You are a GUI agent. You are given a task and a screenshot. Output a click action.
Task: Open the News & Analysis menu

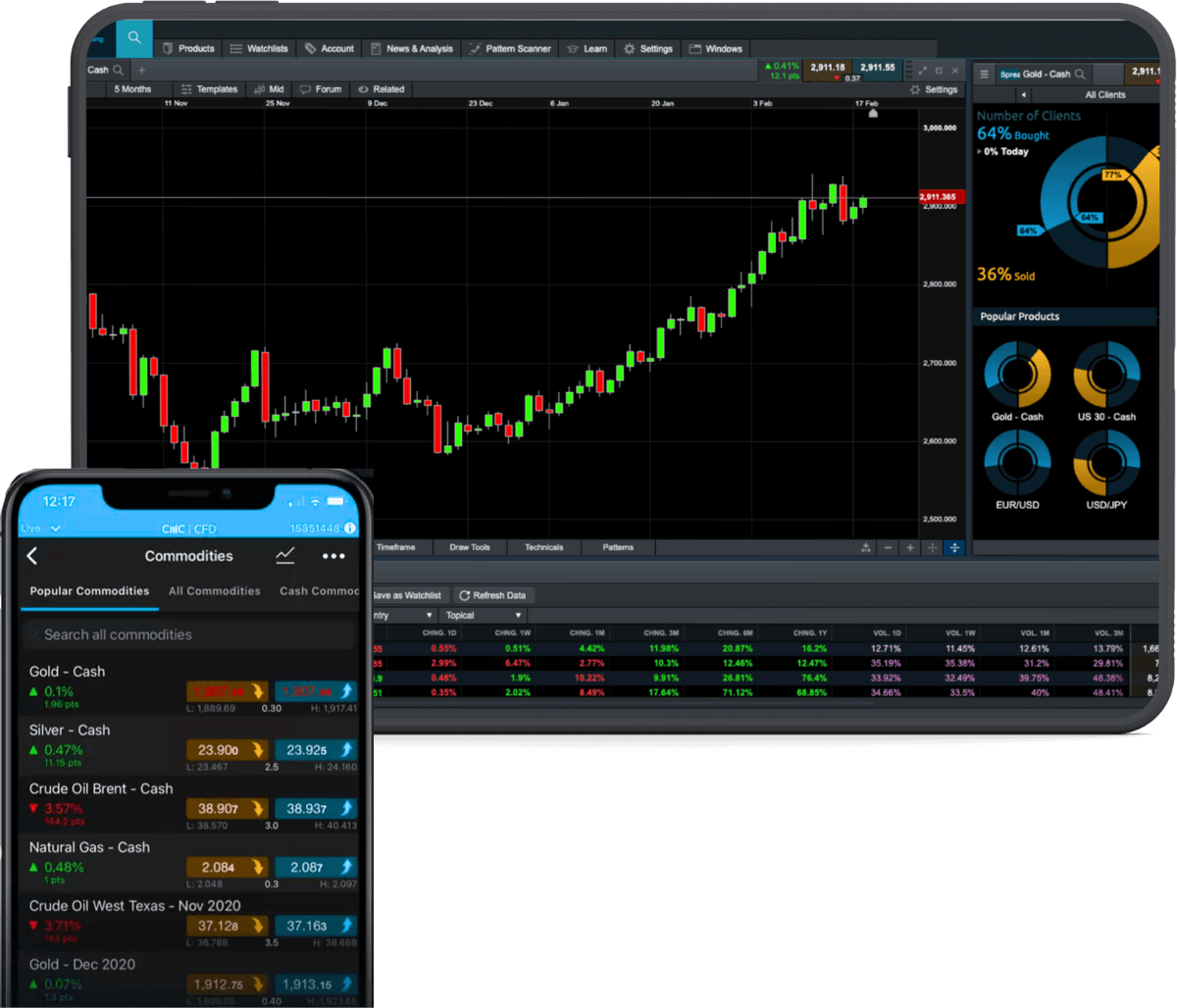411,48
